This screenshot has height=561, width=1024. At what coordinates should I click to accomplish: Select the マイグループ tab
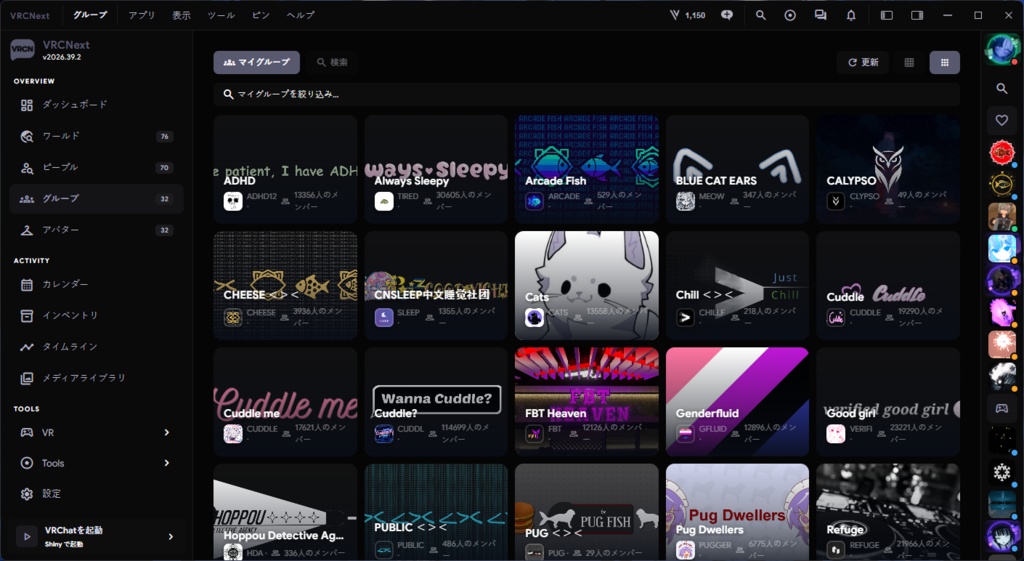[257, 62]
